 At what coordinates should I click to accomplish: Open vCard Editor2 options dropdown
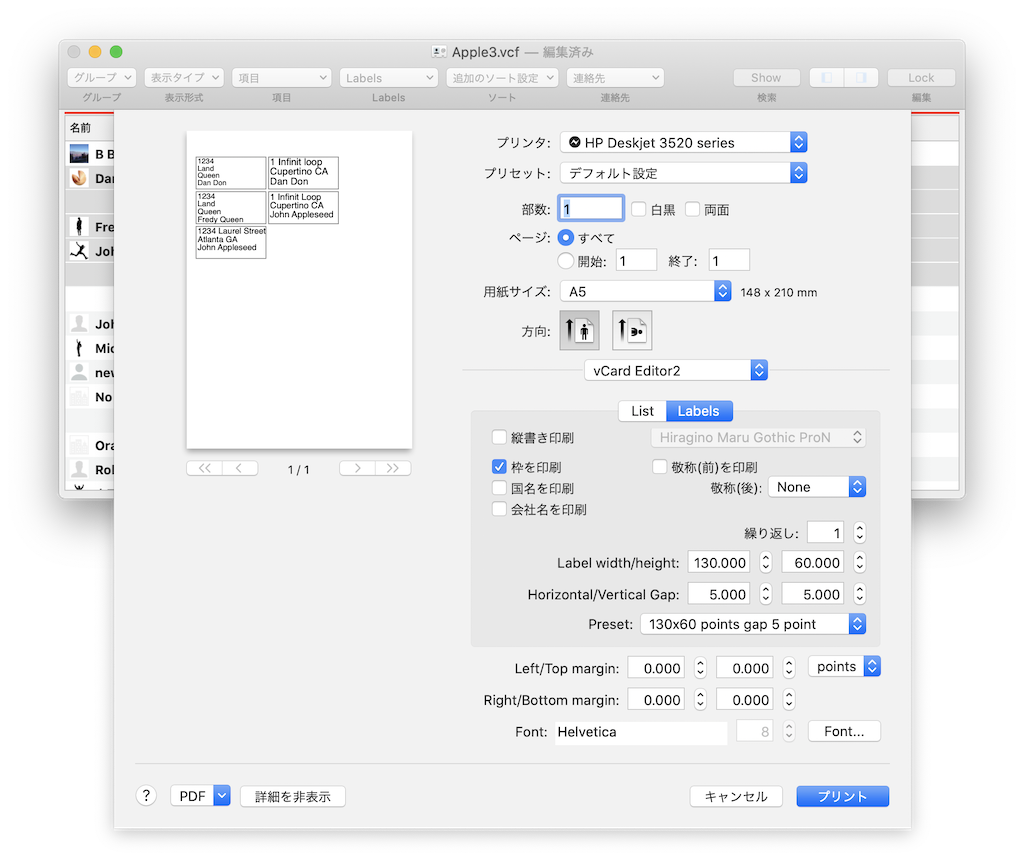(676, 370)
